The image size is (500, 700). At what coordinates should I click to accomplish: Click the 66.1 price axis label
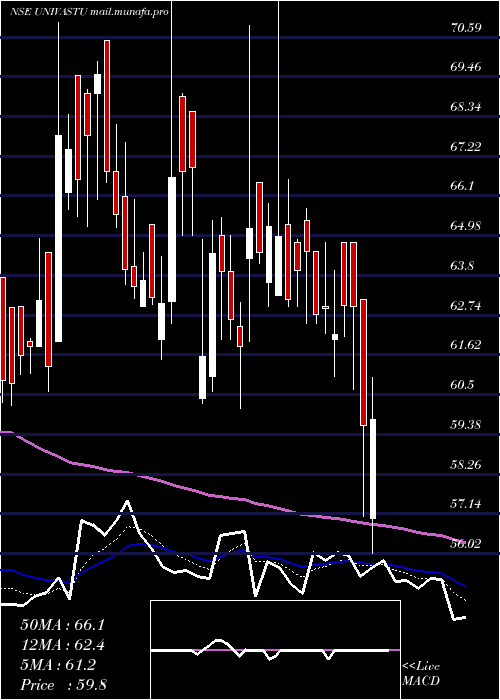click(x=462, y=186)
